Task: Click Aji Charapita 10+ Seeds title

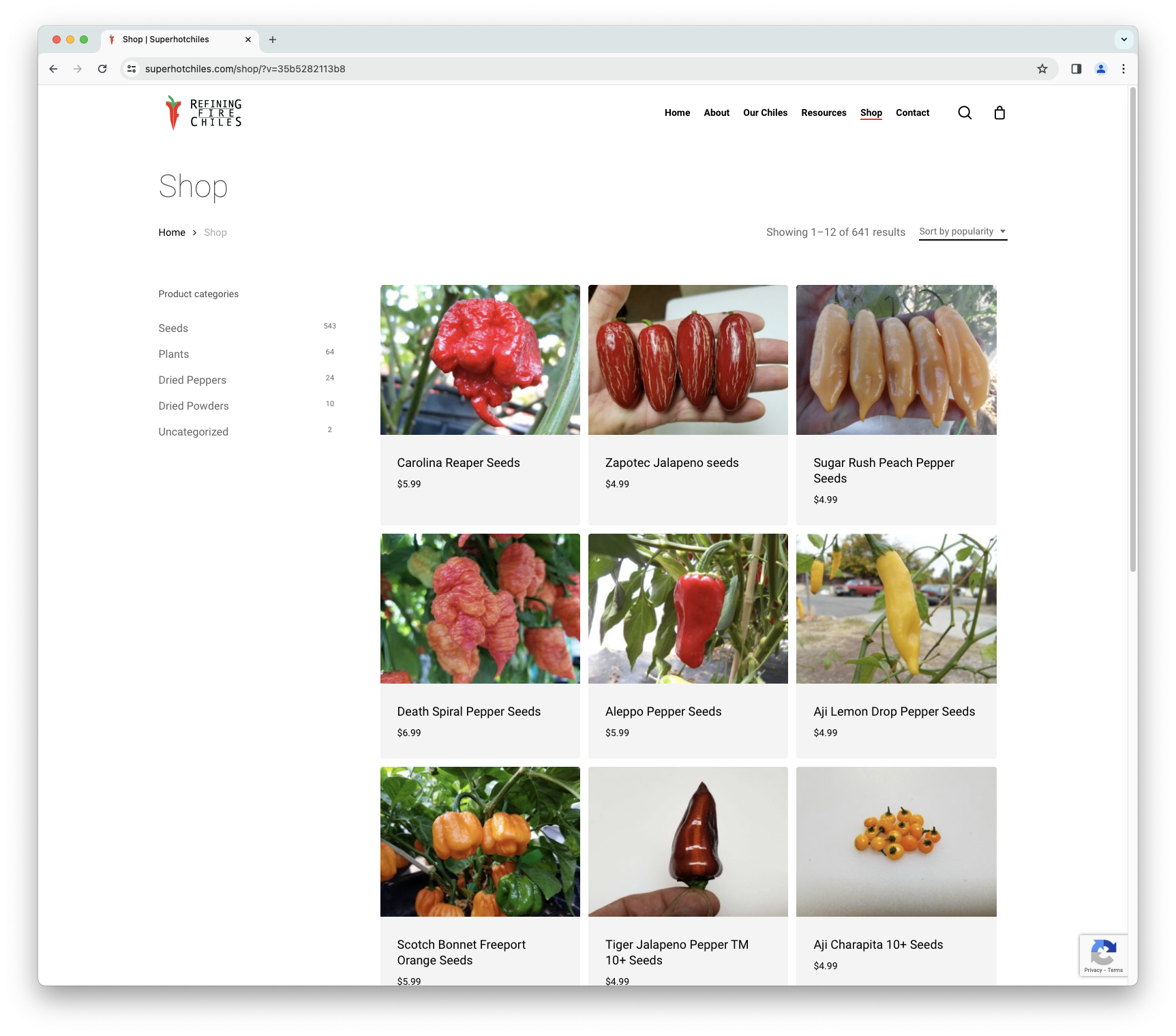Action: pyautogui.click(x=878, y=945)
